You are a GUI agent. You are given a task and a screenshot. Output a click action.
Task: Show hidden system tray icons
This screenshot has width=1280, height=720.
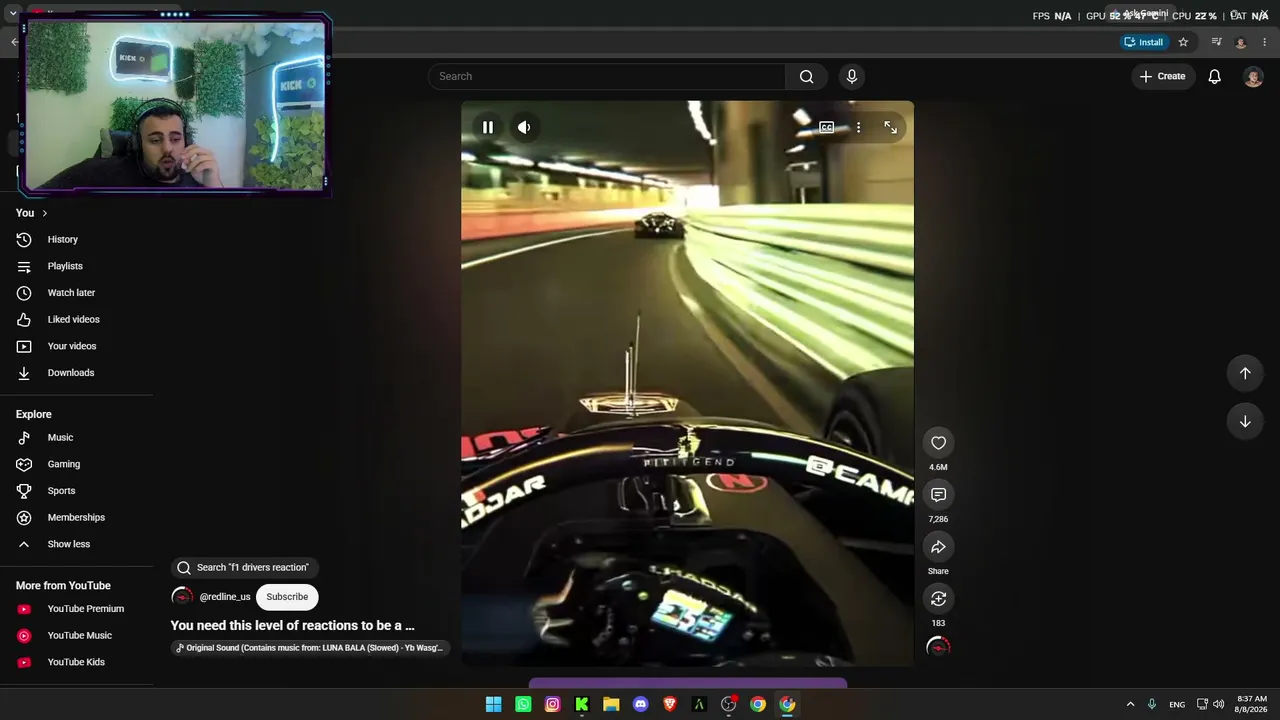pos(1130,704)
